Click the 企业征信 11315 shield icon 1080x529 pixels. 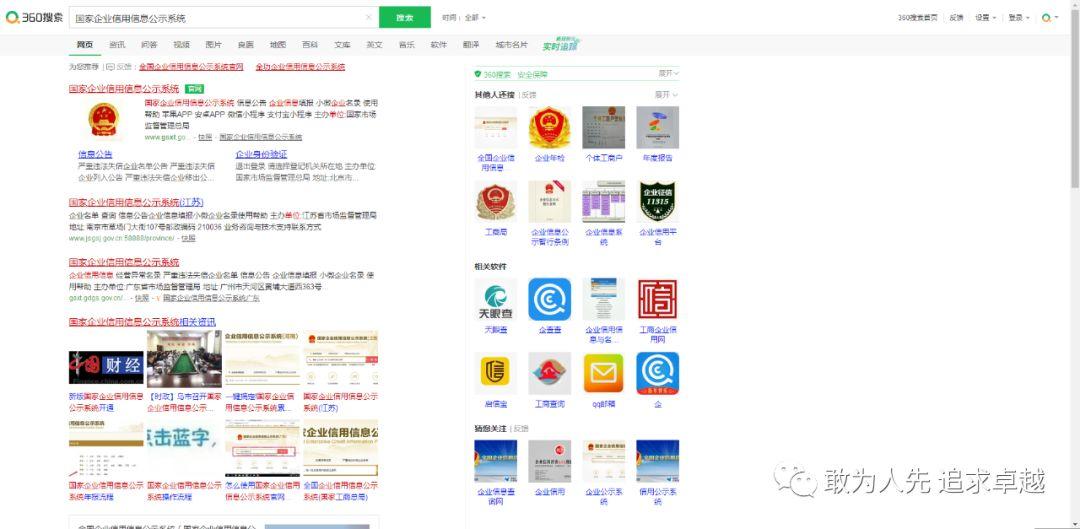pyautogui.click(x=657, y=202)
